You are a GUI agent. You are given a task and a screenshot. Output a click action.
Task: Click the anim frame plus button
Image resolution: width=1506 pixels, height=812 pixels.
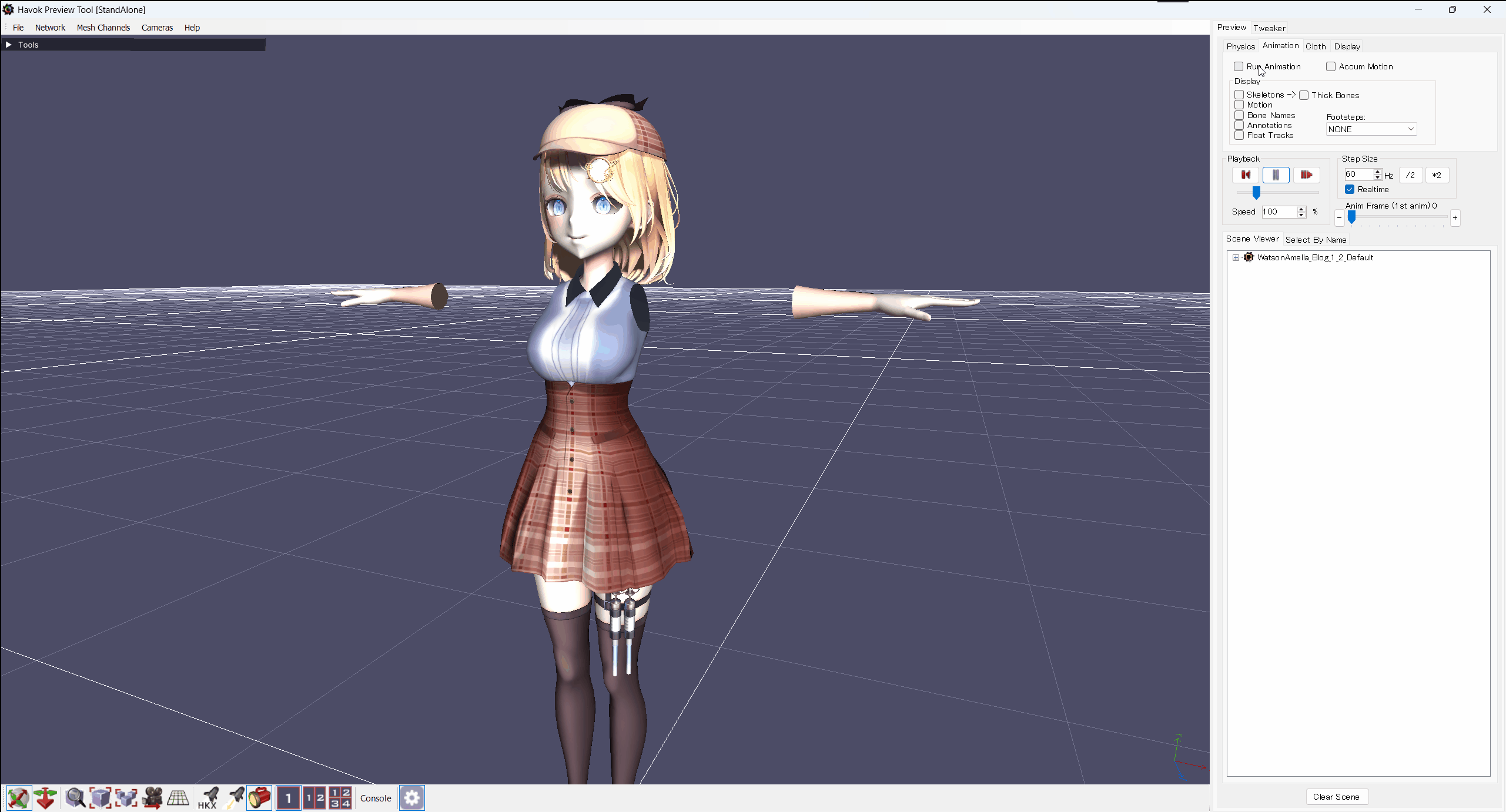1455,218
